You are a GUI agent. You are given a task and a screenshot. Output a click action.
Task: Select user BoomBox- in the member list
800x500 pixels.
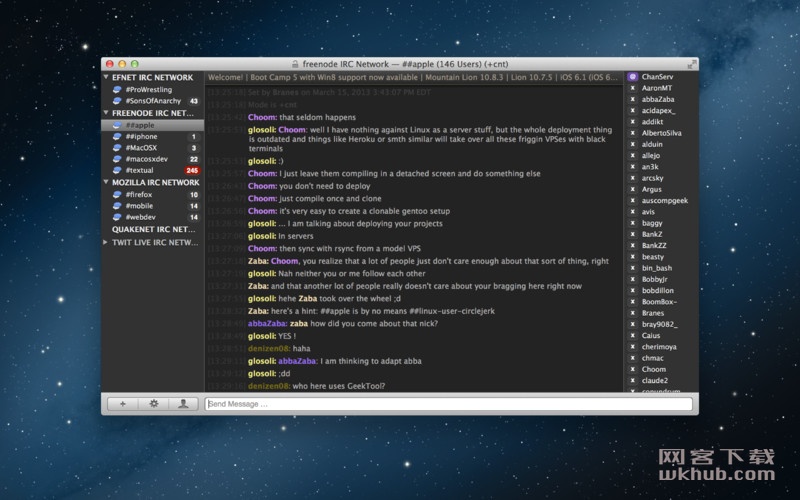pyautogui.click(x=660, y=302)
